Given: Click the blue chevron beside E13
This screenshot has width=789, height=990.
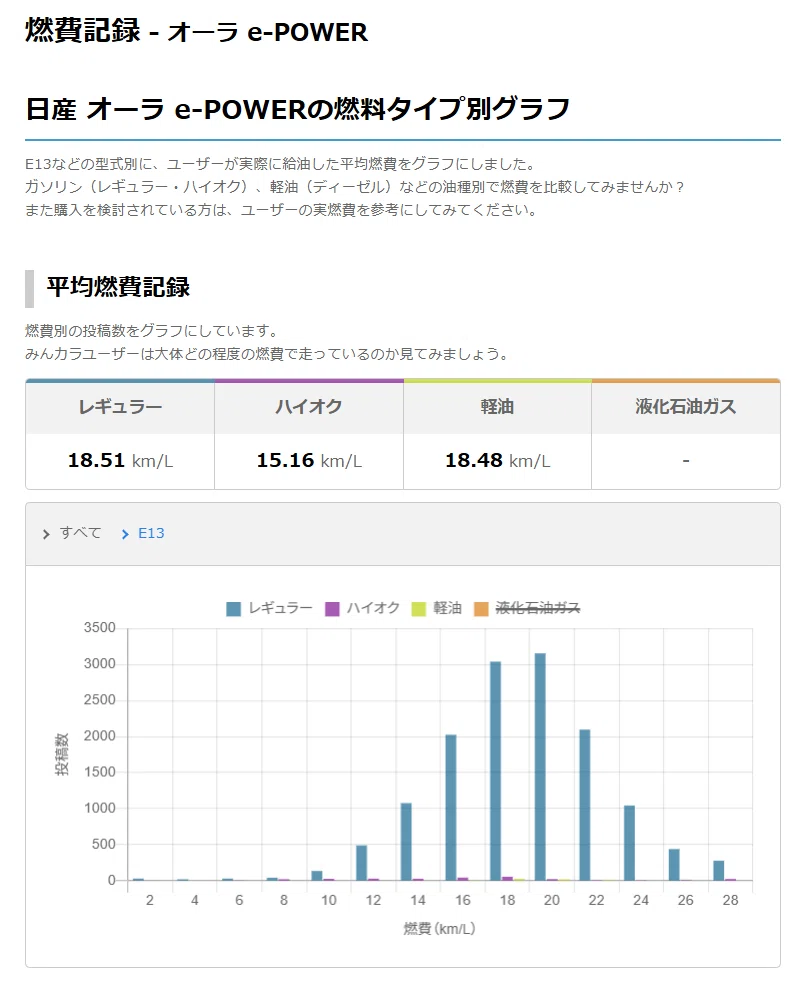Looking at the screenshot, I should [125, 535].
